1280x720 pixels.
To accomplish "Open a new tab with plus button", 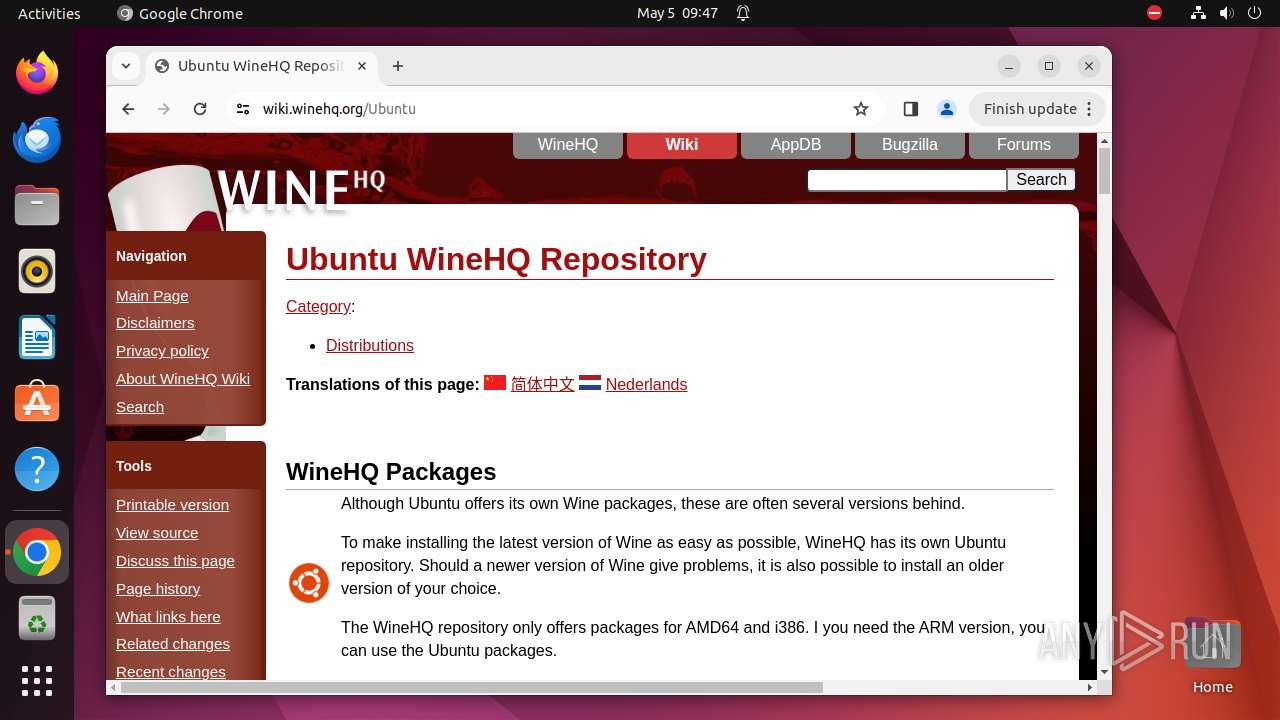I will [x=398, y=66].
